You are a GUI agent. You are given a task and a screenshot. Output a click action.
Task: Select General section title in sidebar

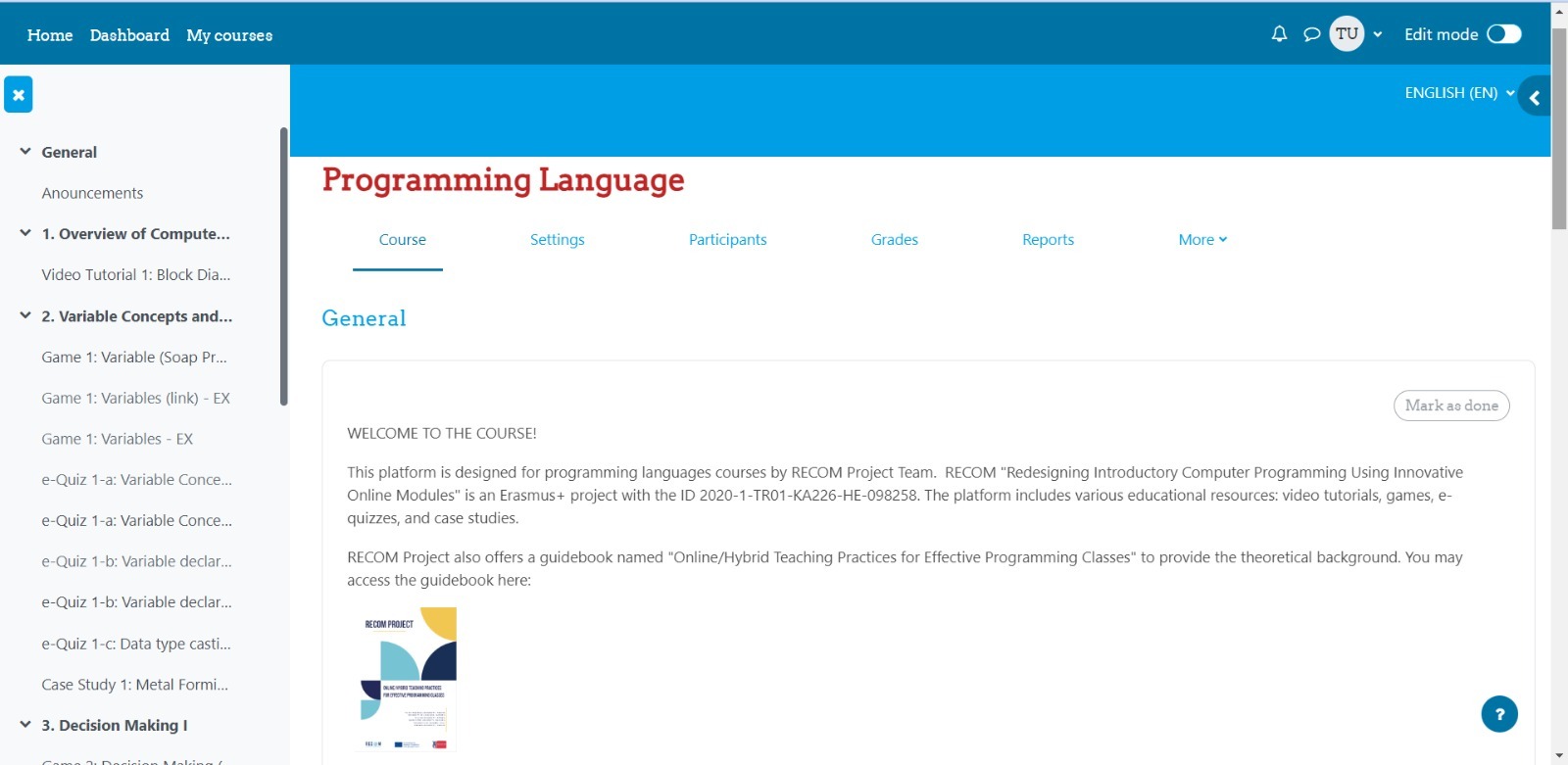(70, 152)
